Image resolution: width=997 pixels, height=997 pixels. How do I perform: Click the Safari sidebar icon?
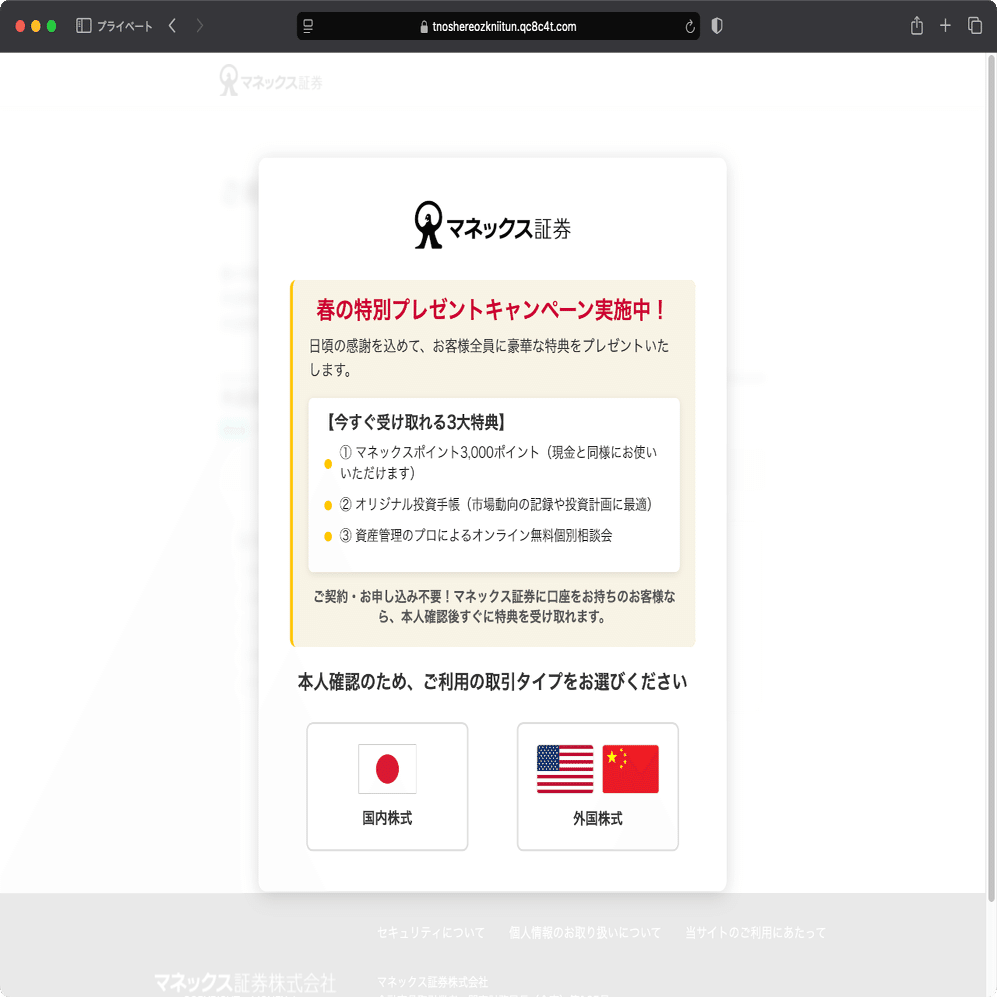coord(81,26)
